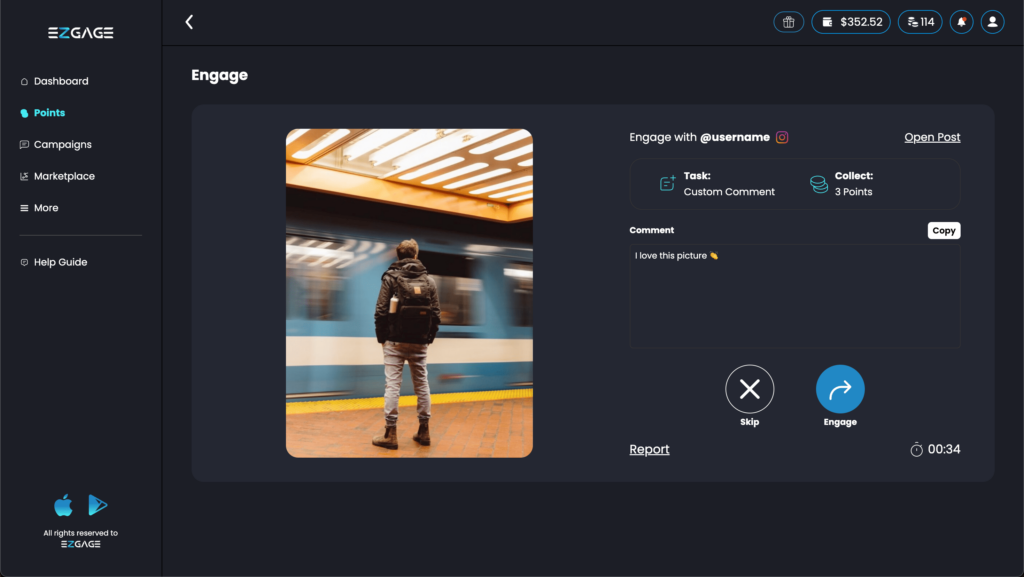Click the Google Play store icon
The height and width of the screenshot is (577, 1024).
[x=97, y=505]
